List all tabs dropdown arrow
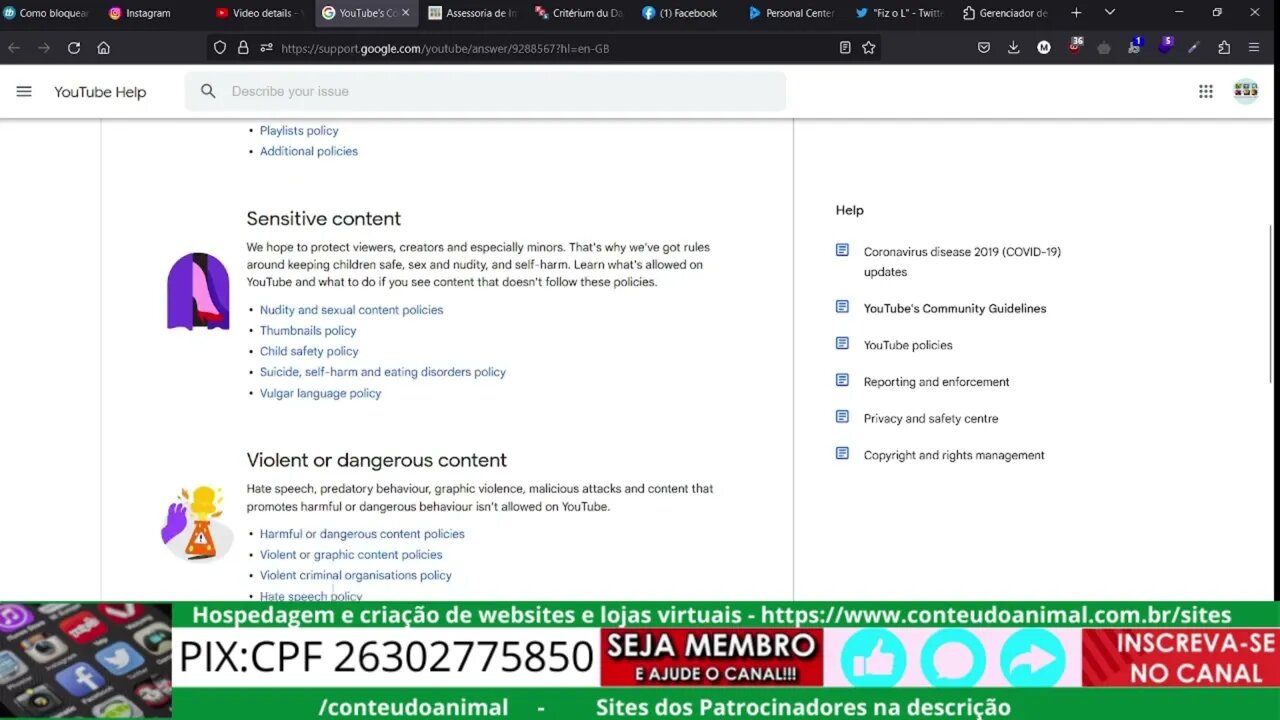This screenshot has width=1280, height=720. [x=1109, y=13]
